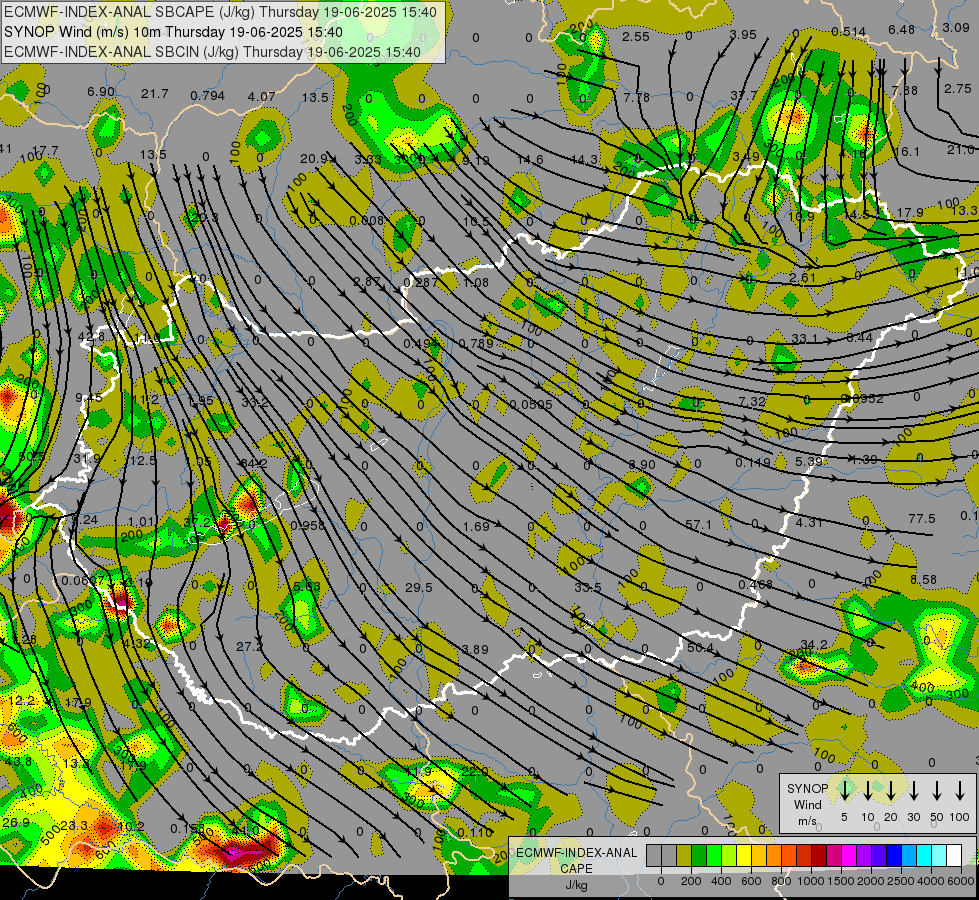Select the 'SYNOP Wind (m/s) 10m' title line
The height and width of the screenshot is (900, 979).
(x=173, y=32)
